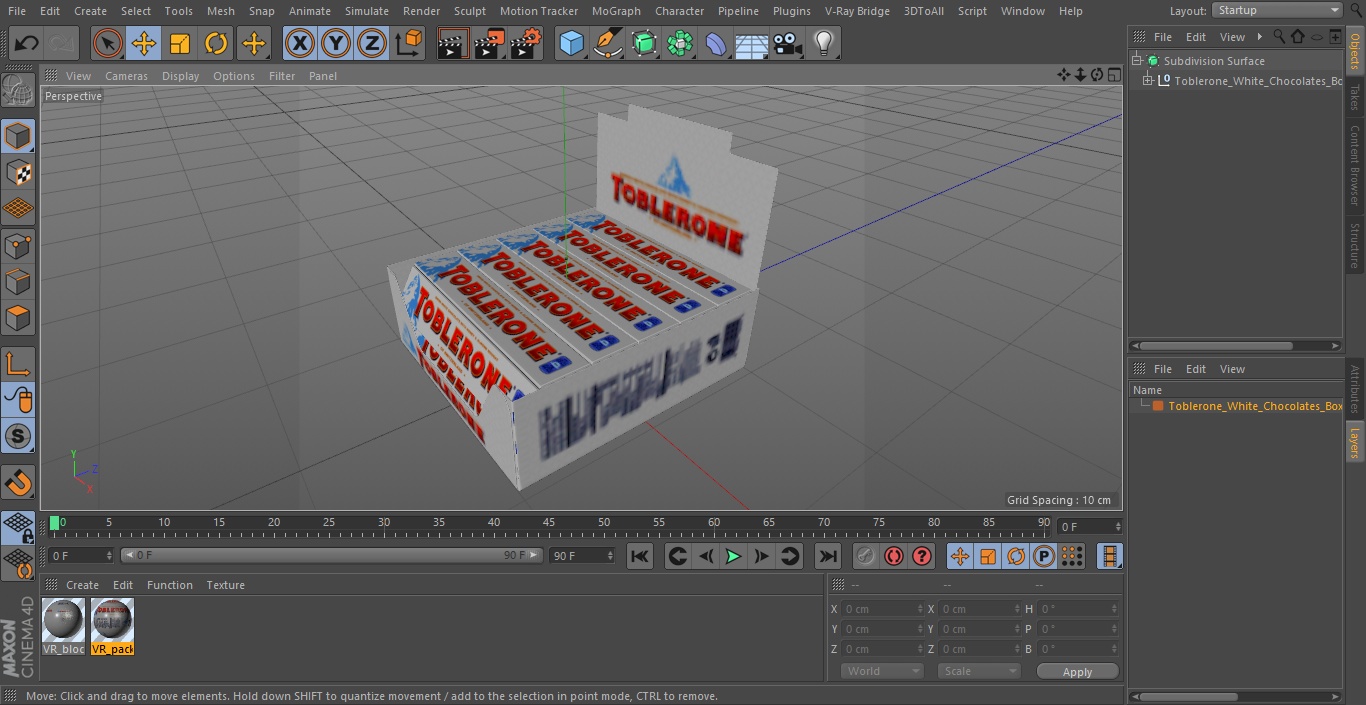The height and width of the screenshot is (705, 1366).
Task: Open the Structure side tab
Action: 1355,245
